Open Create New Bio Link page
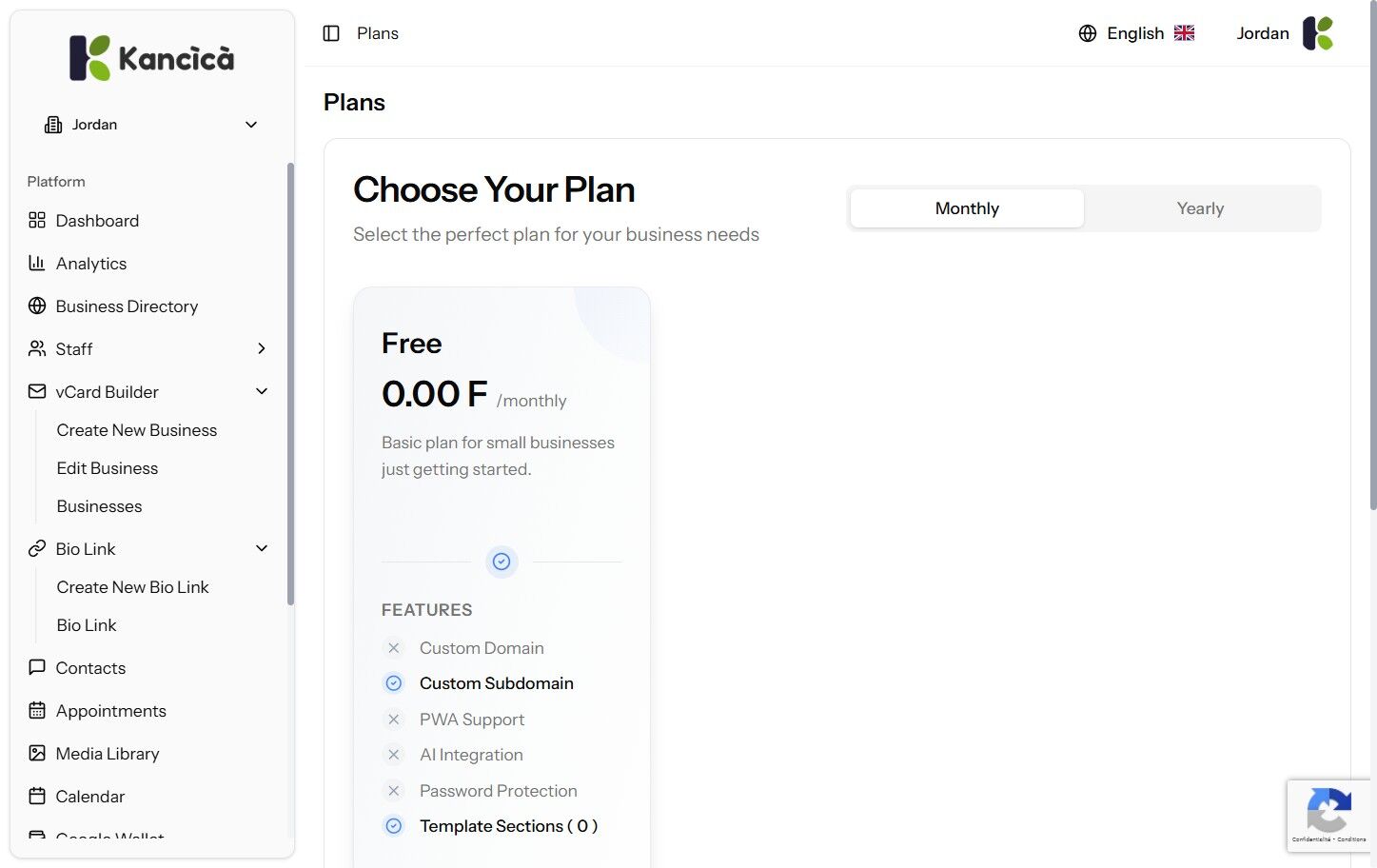This screenshot has height=868, width=1377. click(x=132, y=587)
